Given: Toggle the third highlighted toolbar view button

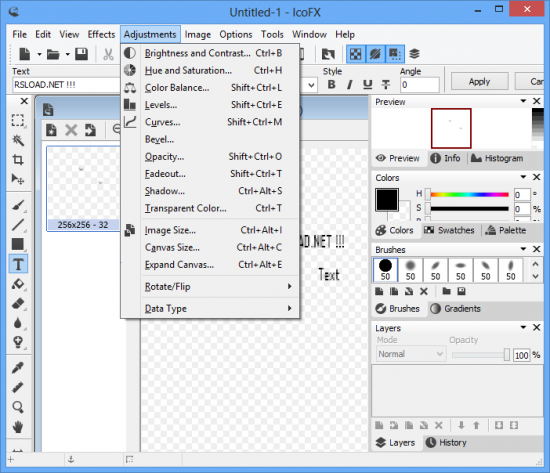Looking at the screenshot, I should (395, 54).
